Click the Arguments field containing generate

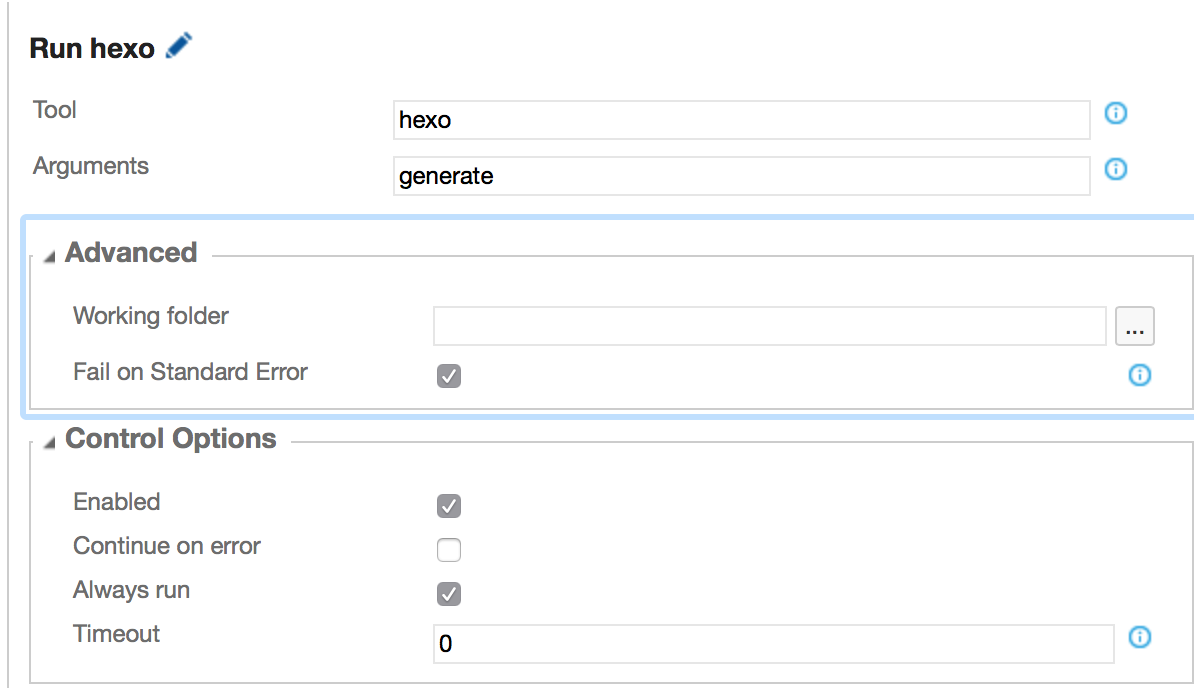(x=742, y=176)
